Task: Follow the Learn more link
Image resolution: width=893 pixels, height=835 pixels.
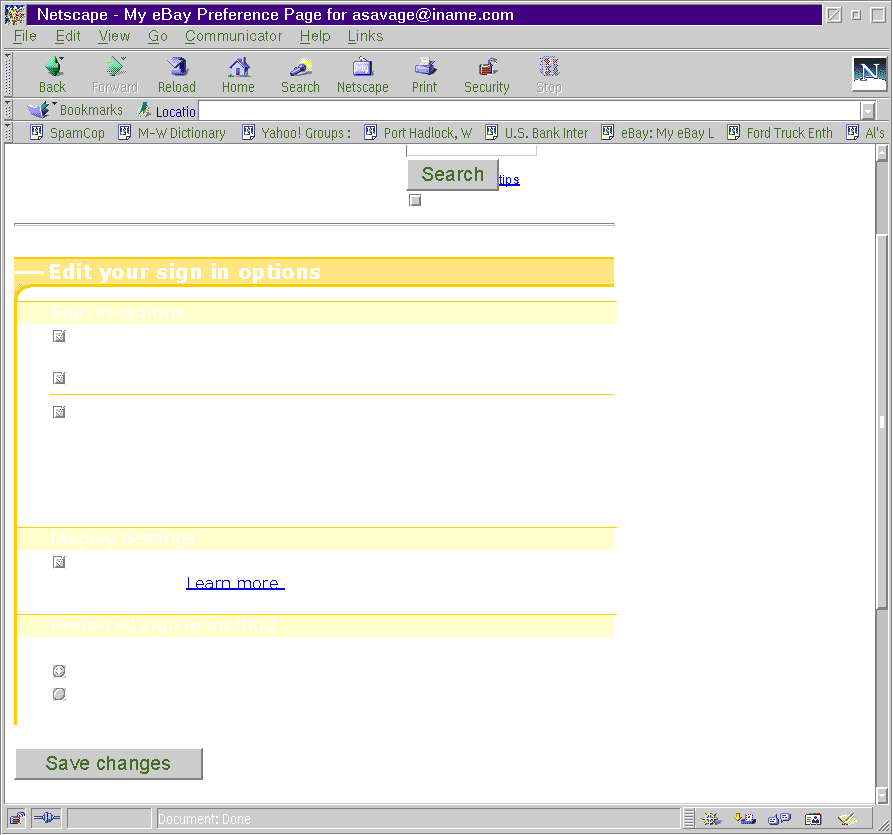Action: click(235, 583)
